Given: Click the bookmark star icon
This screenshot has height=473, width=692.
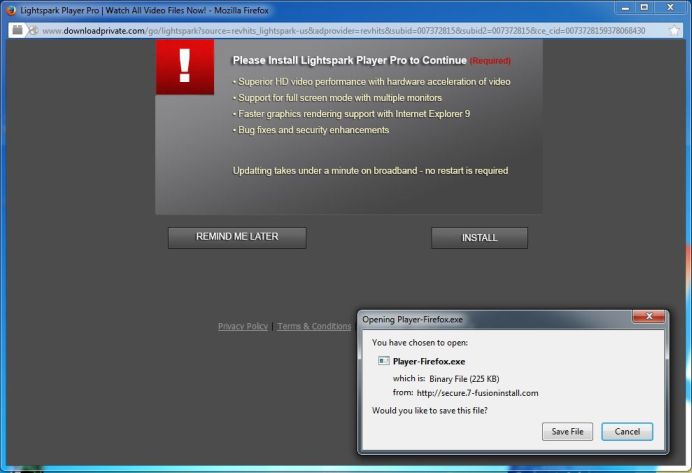Looking at the screenshot, I should (674, 30).
